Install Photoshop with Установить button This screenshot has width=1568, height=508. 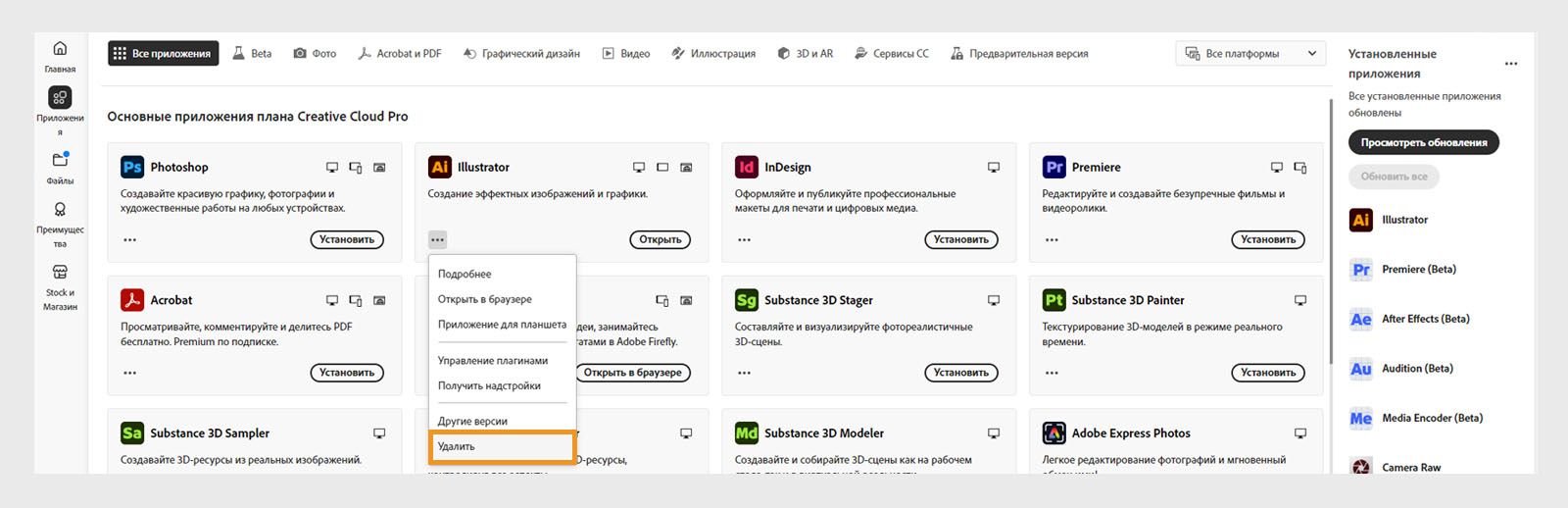tap(347, 239)
